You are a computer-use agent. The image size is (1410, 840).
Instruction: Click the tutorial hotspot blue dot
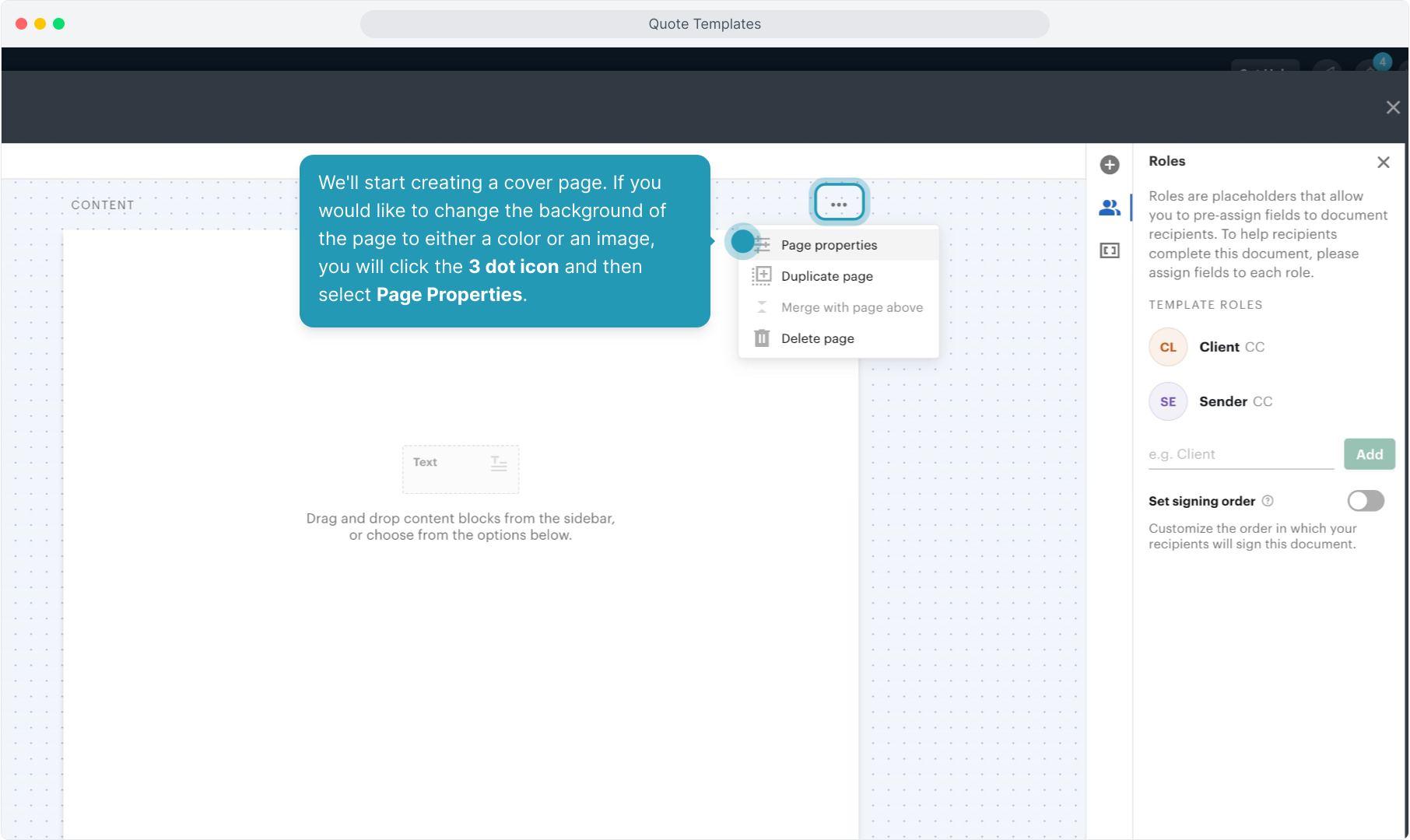[742, 241]
